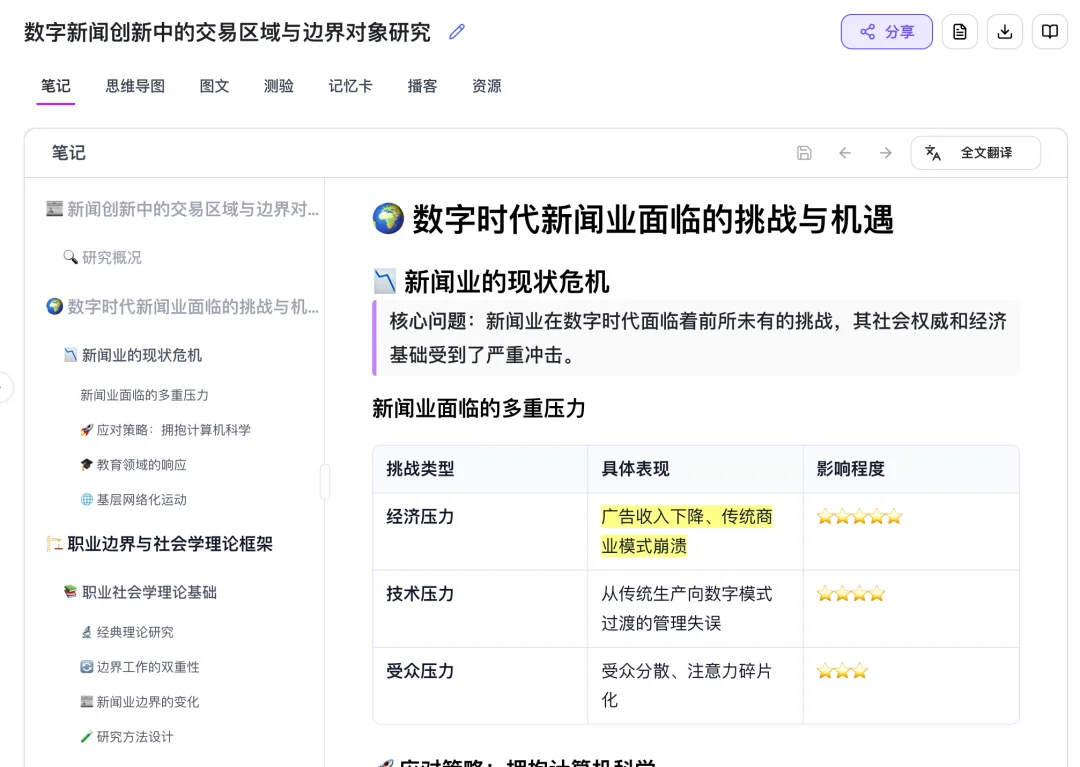Open the 播客 tab
Screen dimensions: 1080x767
(422, 86)
